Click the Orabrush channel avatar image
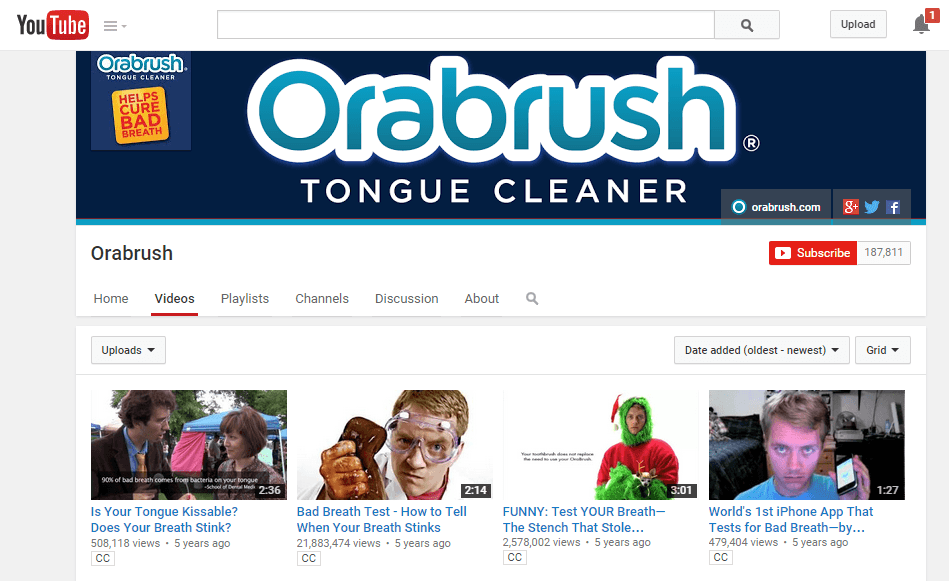 141,100
